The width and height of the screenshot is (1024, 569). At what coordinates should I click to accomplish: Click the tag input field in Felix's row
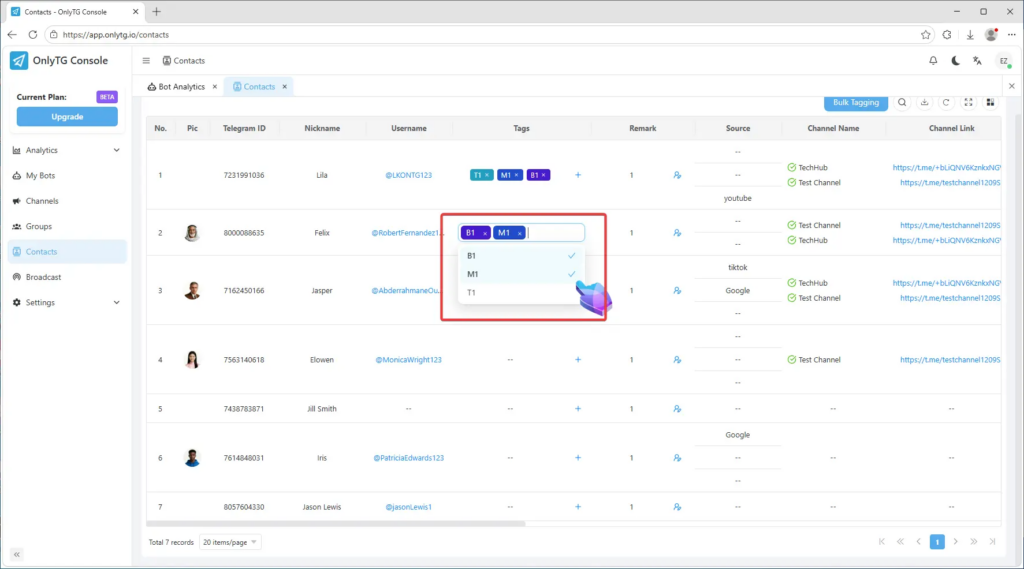point(555,233)
